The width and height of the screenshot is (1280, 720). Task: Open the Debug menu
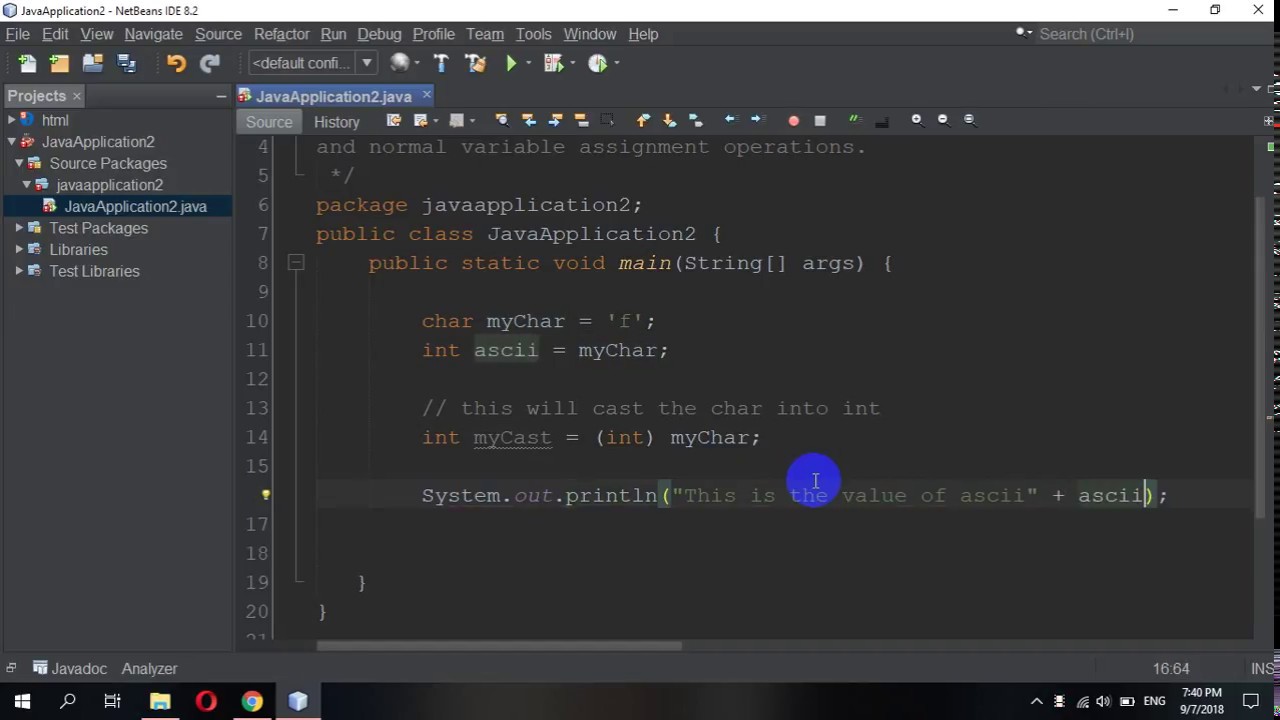[x=379, y=34]
